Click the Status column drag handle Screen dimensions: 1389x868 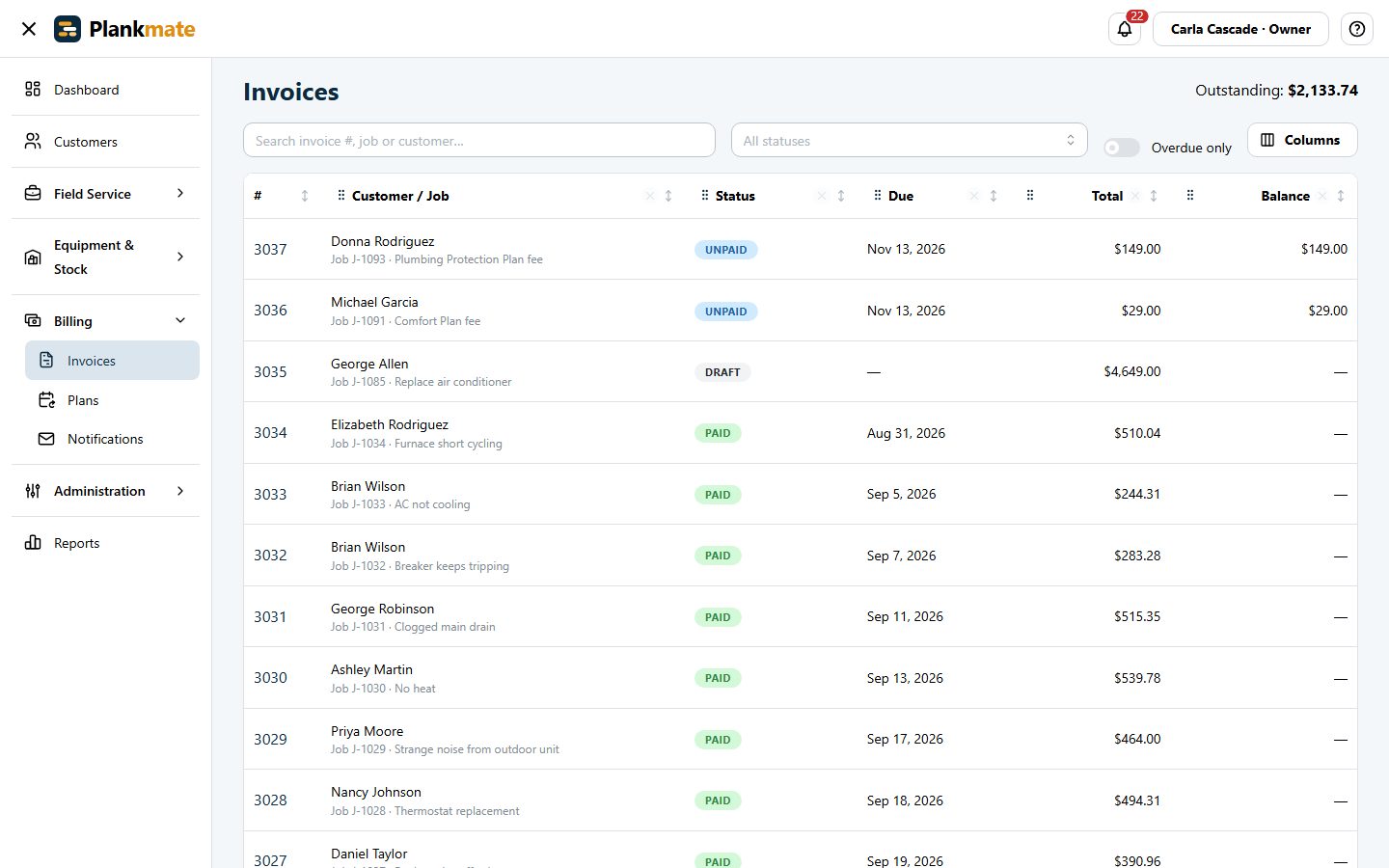click(x=705, y=196)
